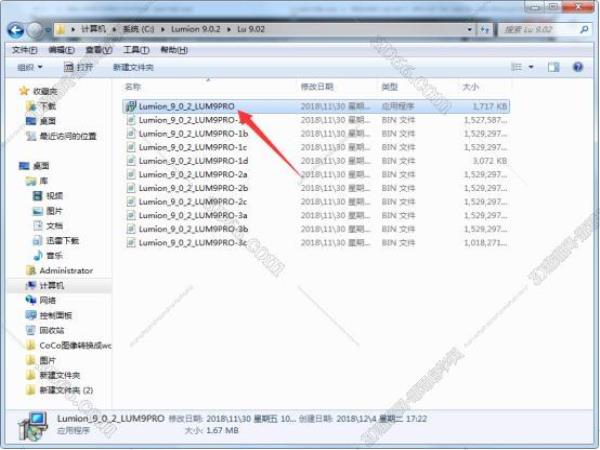Expand the arrow after 计算机 in address path
Viewport: 600px width, 450px height.
(114, 29)
